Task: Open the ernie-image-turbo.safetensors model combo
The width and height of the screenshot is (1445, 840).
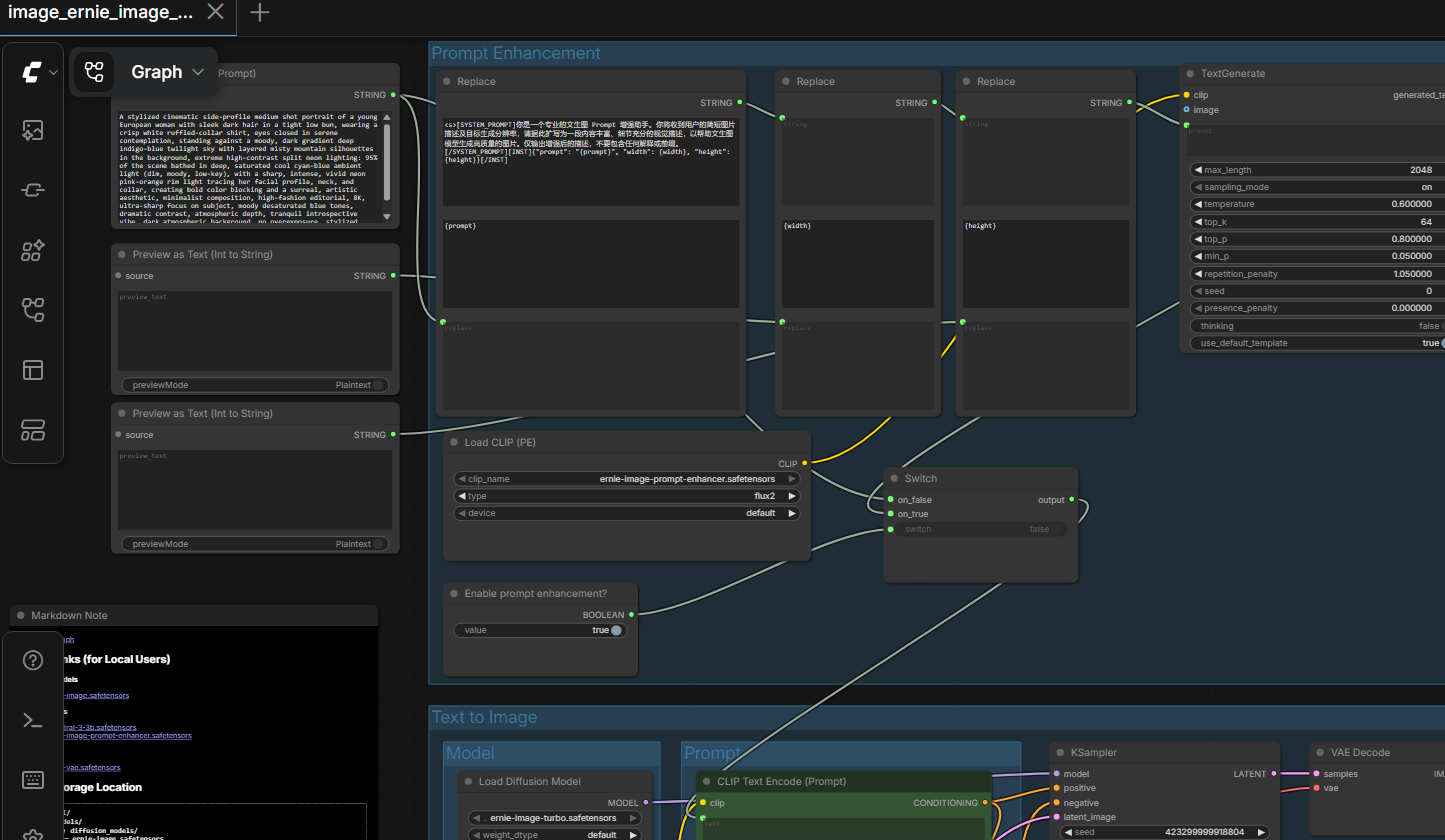Action: click(x=556, y=818)
